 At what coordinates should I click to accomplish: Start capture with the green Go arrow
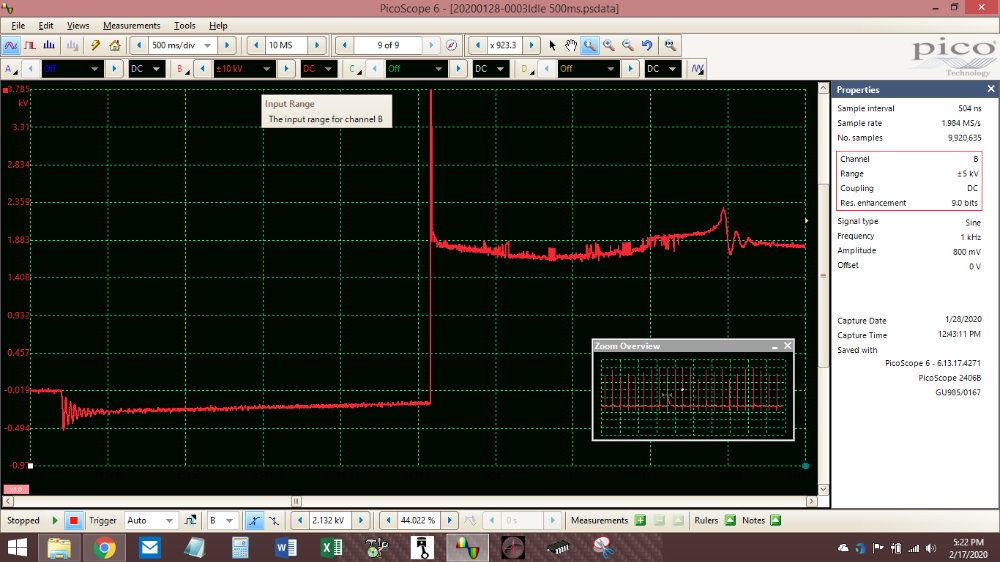point(55,521)
